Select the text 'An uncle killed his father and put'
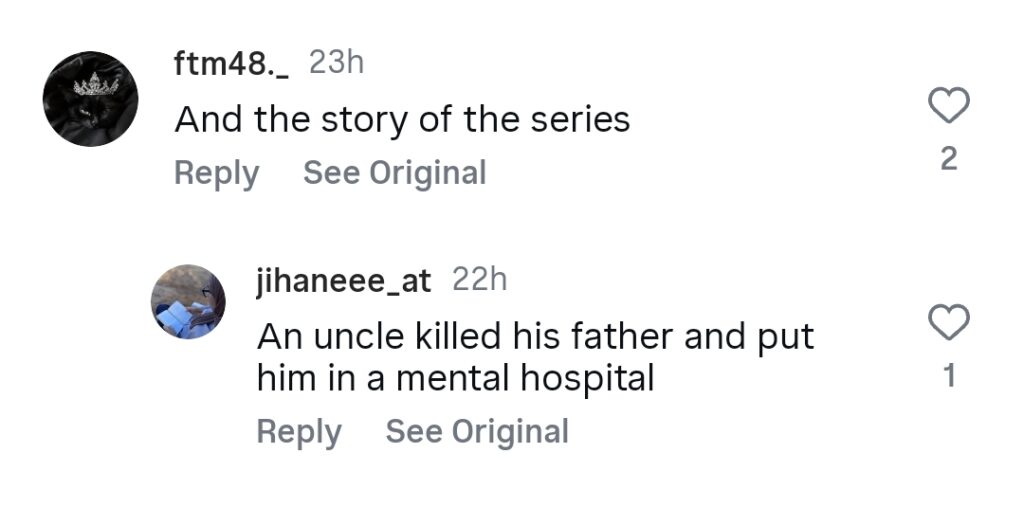The image size is (1024, 508). point(535,337)
